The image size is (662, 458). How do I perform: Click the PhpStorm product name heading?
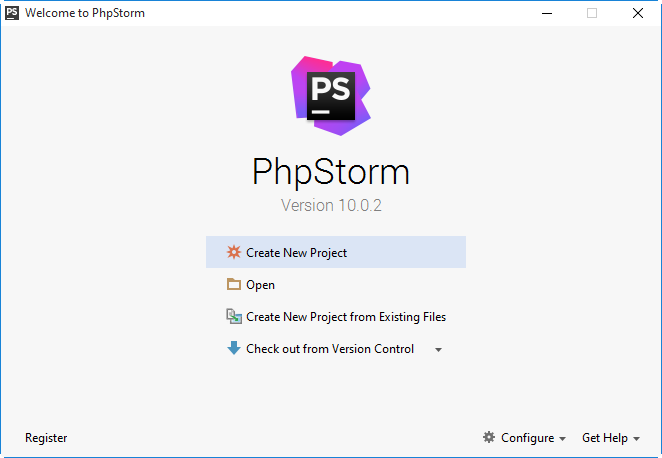click(331, 172)
